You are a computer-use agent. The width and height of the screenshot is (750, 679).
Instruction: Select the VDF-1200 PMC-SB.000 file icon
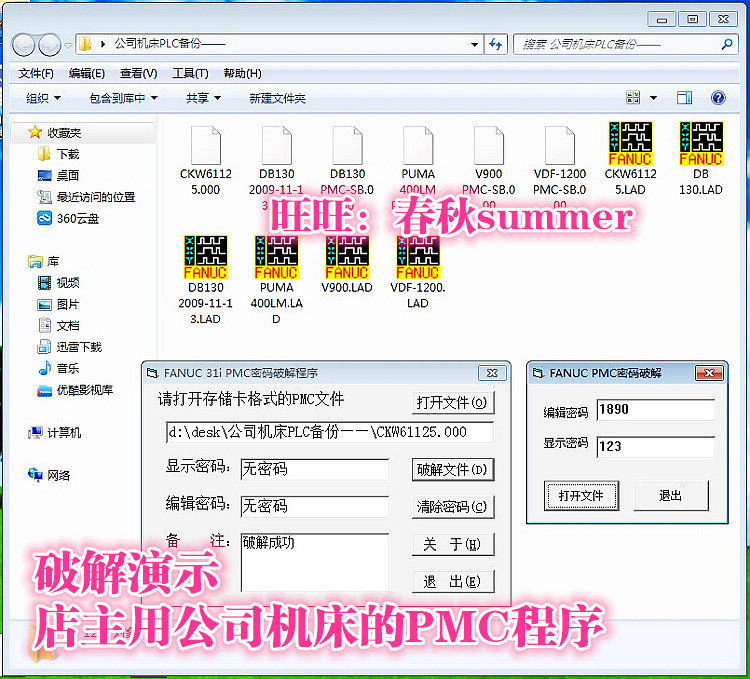click(560, 145)
